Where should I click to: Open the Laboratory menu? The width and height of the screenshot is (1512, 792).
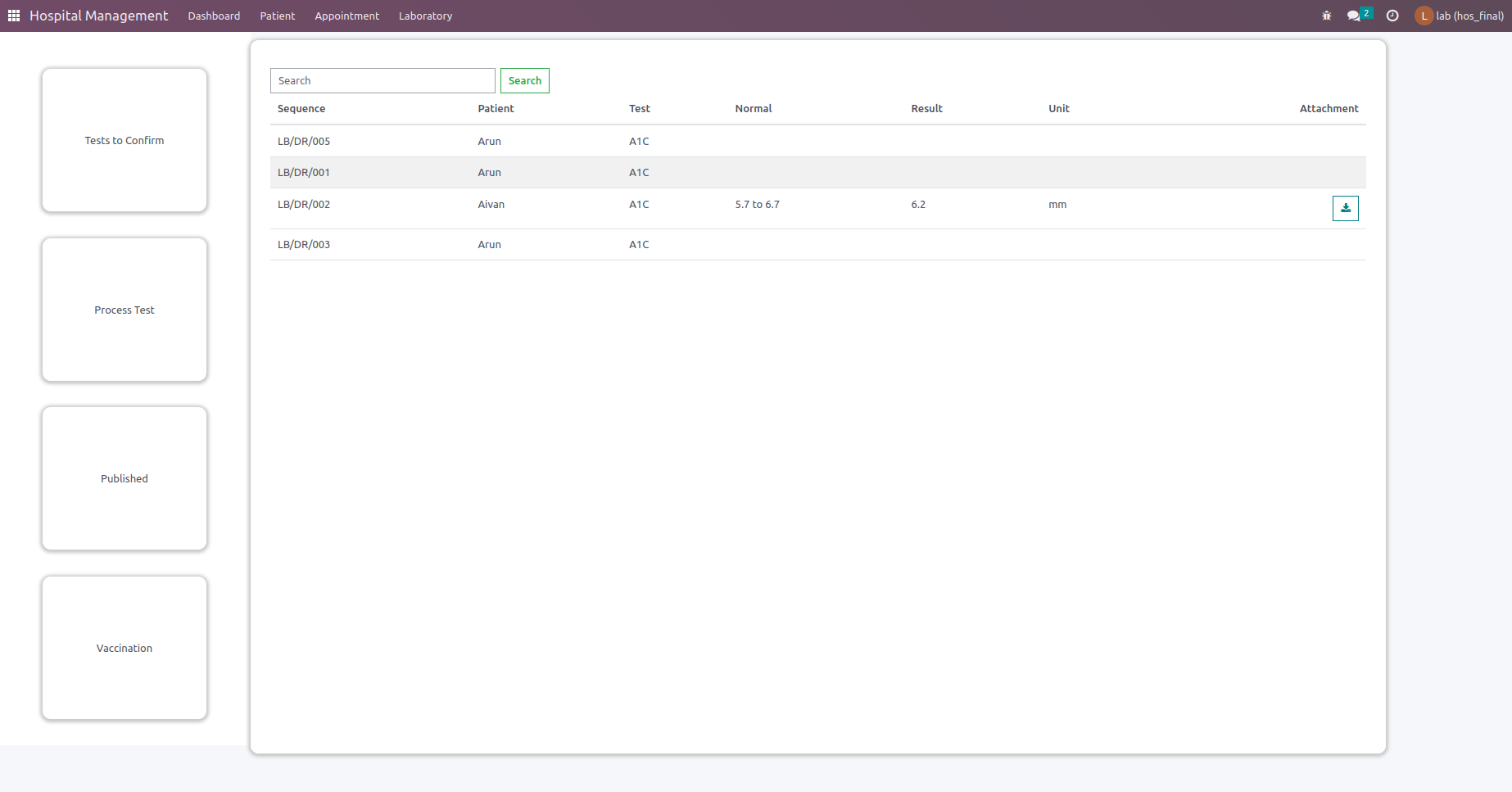[425, 16]
